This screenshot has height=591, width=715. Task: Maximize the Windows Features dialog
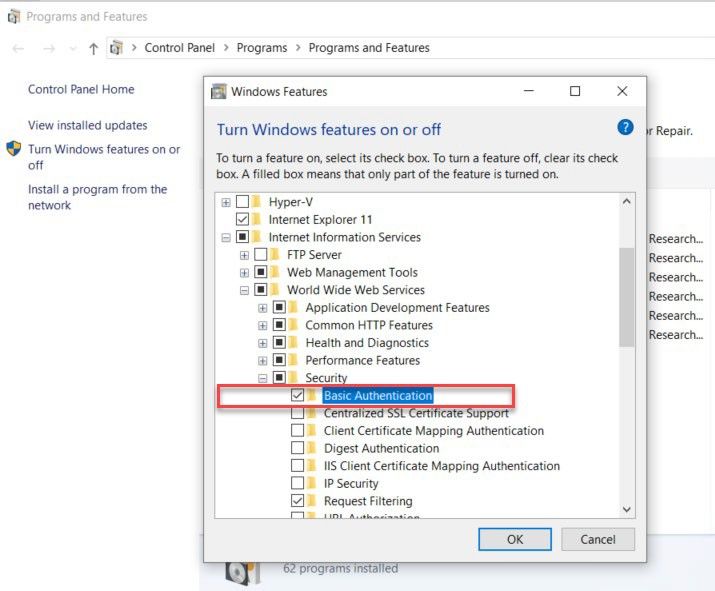pos(575,91)
